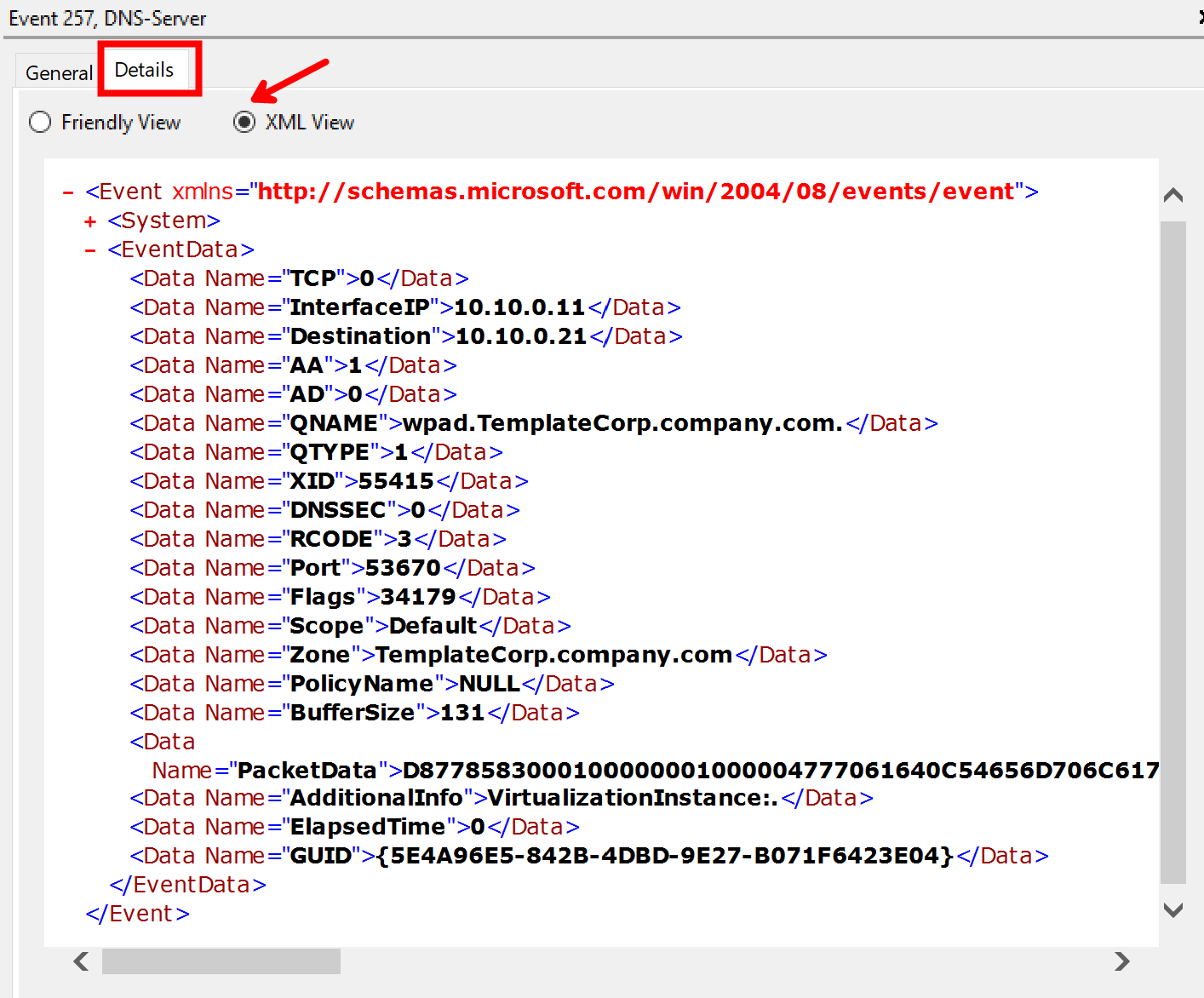Collapse the root Event XML node
Image resolution: width=1204 pixels, height=998 pixels.
point(68,192)
